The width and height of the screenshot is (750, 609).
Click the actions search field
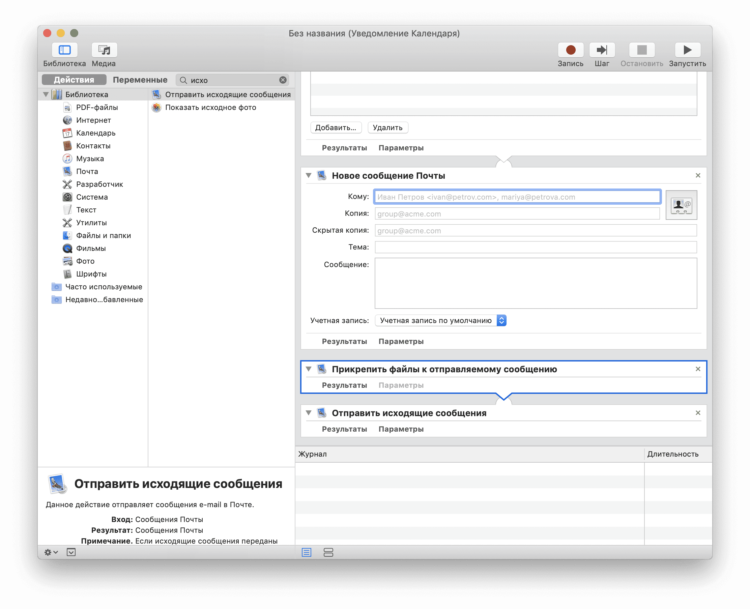click(x=232, y=80)
